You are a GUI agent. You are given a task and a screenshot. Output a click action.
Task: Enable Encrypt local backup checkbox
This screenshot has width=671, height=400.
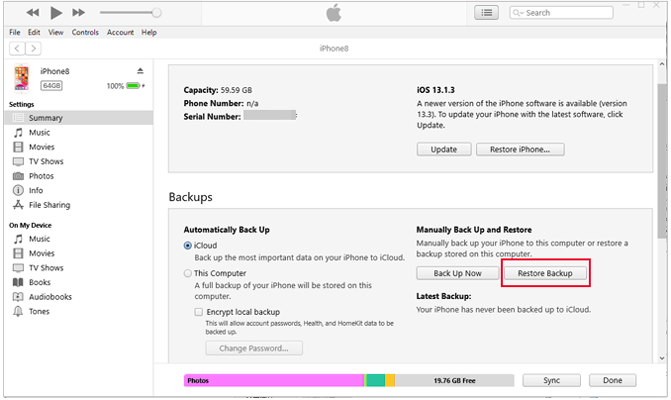tap(200, 312)
